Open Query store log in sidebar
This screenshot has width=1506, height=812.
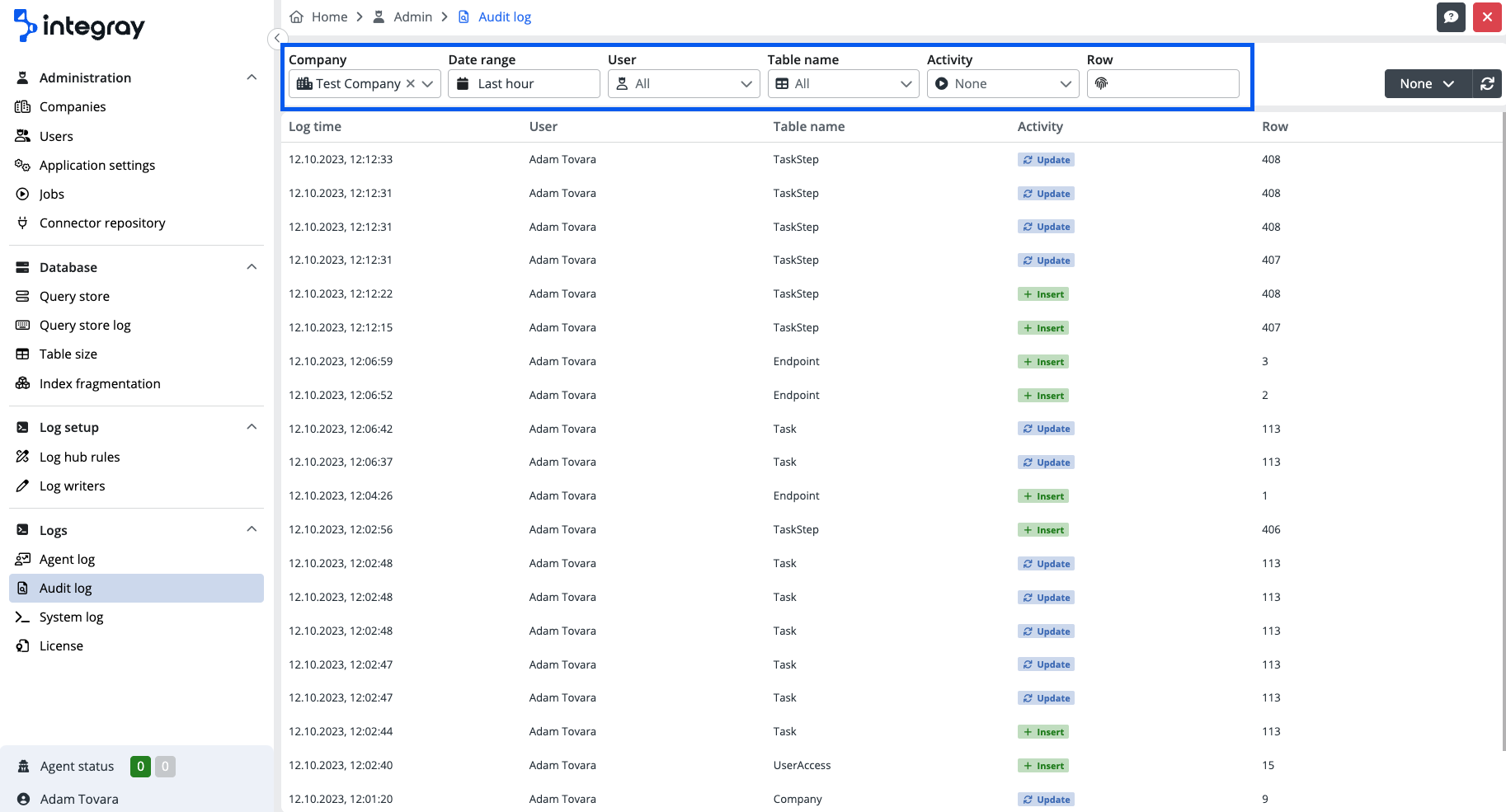pos(85,326)
